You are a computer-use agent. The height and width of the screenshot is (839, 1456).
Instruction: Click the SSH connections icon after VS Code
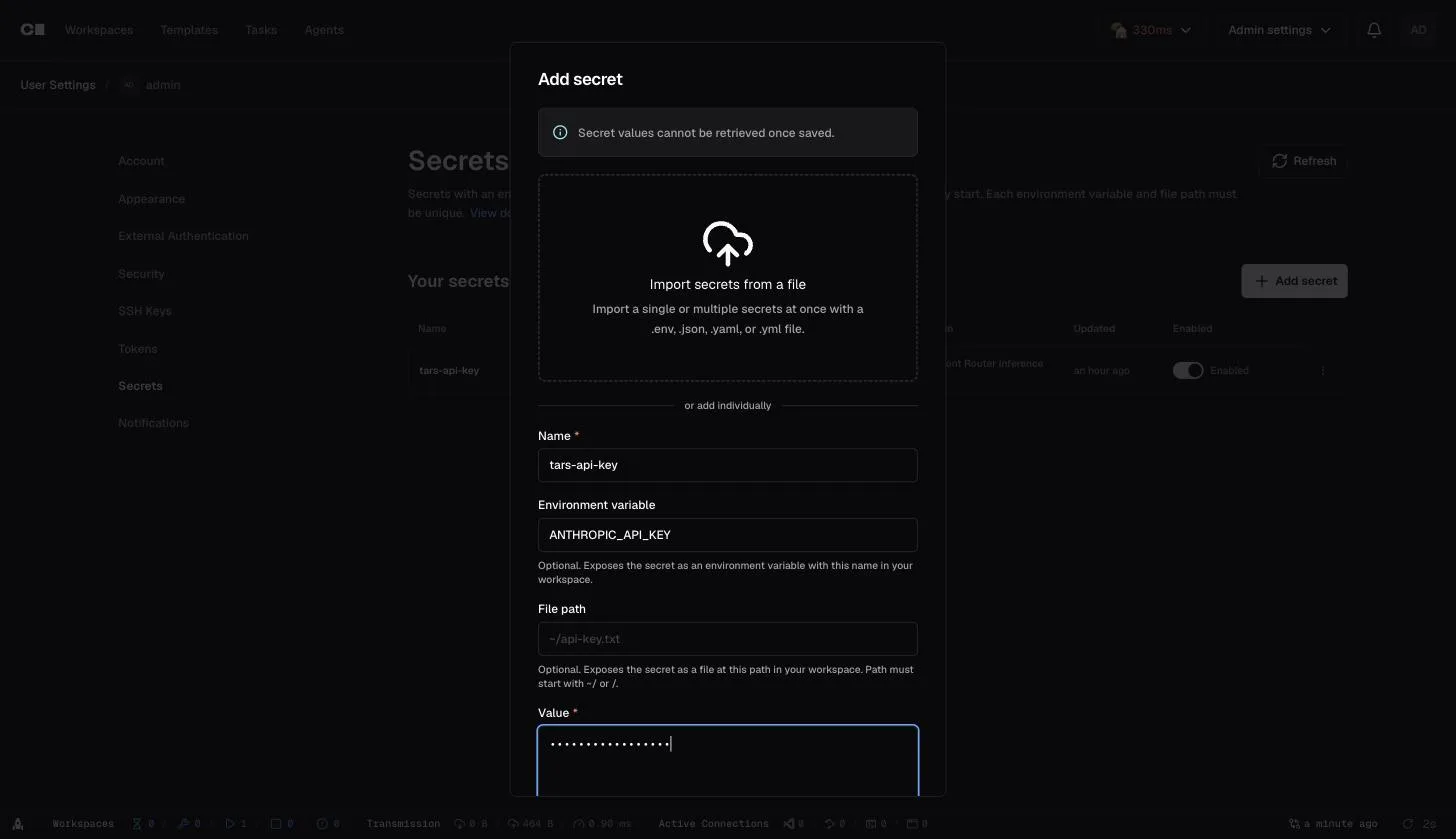pos(830,824)
